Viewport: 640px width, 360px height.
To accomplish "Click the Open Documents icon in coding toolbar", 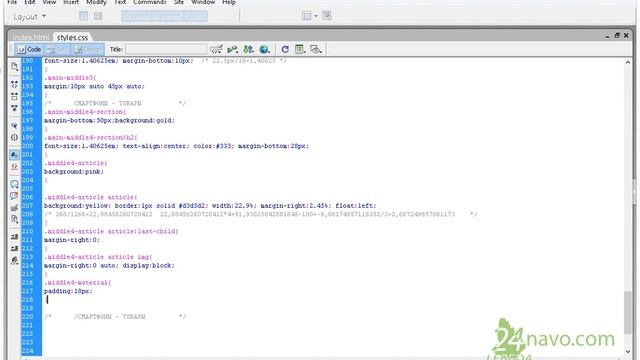I will [x=14, y=67].
